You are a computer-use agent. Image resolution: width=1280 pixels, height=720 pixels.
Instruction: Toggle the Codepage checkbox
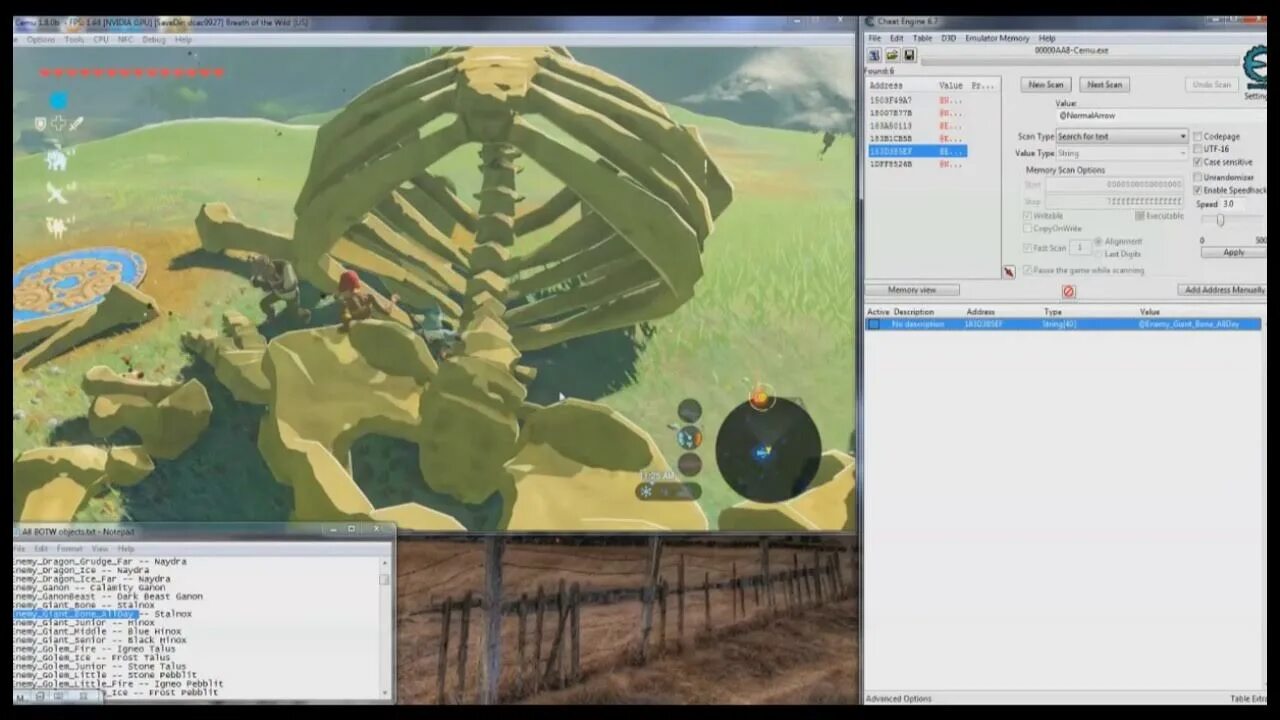tap(1198, 136)
